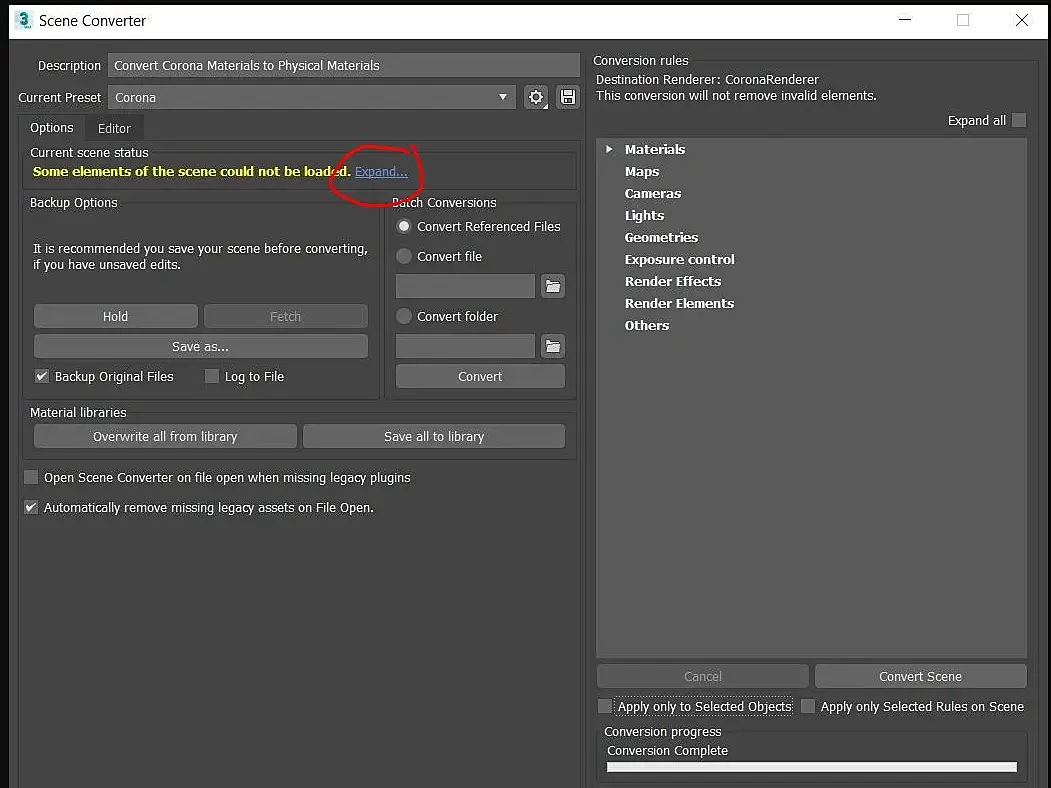This screenshot has height=788, width=1051.
Task: Click 'Destination Renderer: CoronaRenderer' text
Action: pyautogui.click(x=707, y=80)
